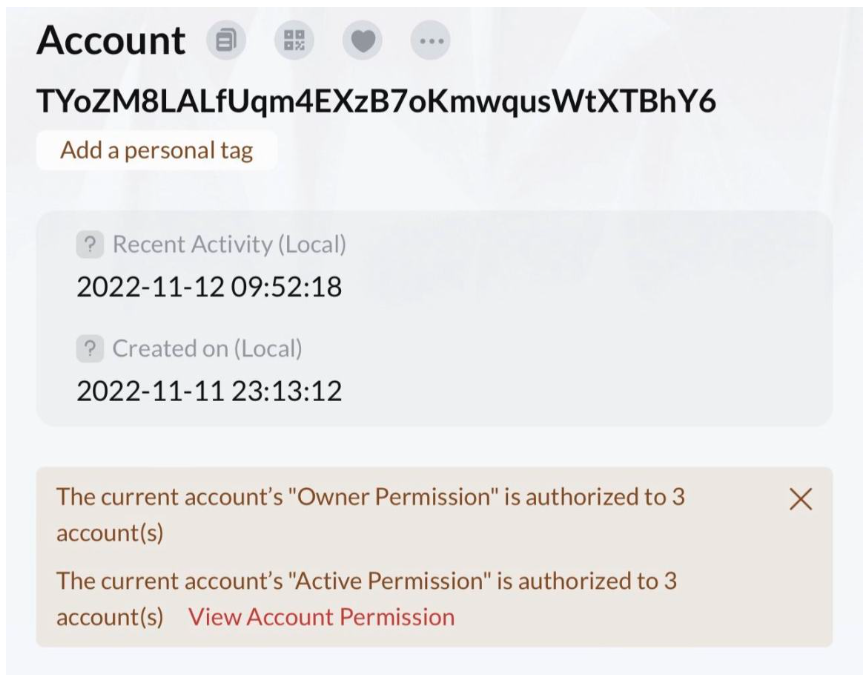Show the account QR code
Image resolution: width=867 pixels, height=677 pixels.
pos(294,40)
